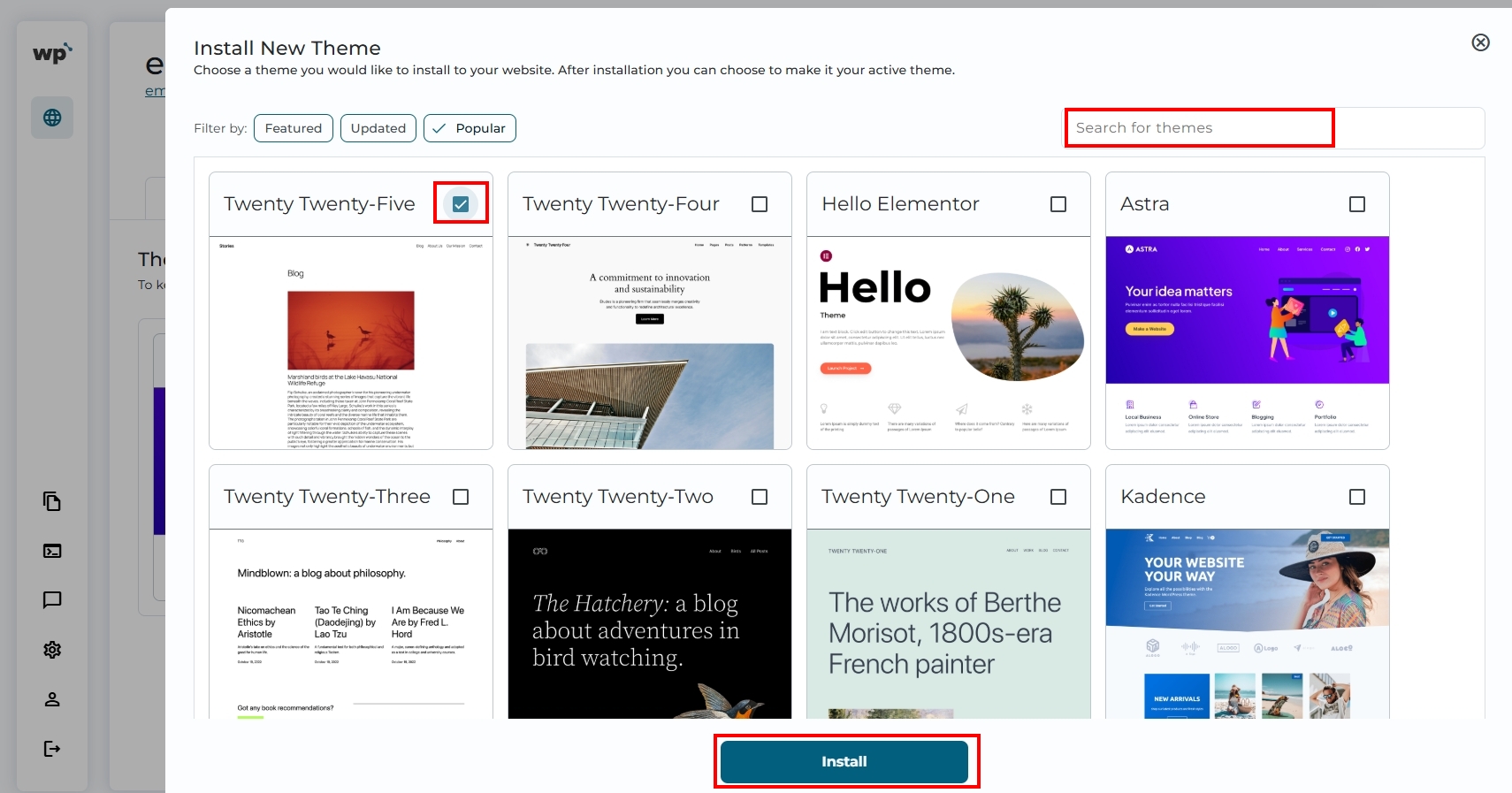Check the Twenty Twenty-Three theme checkbox
Screen dimensions: 1512x793
click(461, 497)
